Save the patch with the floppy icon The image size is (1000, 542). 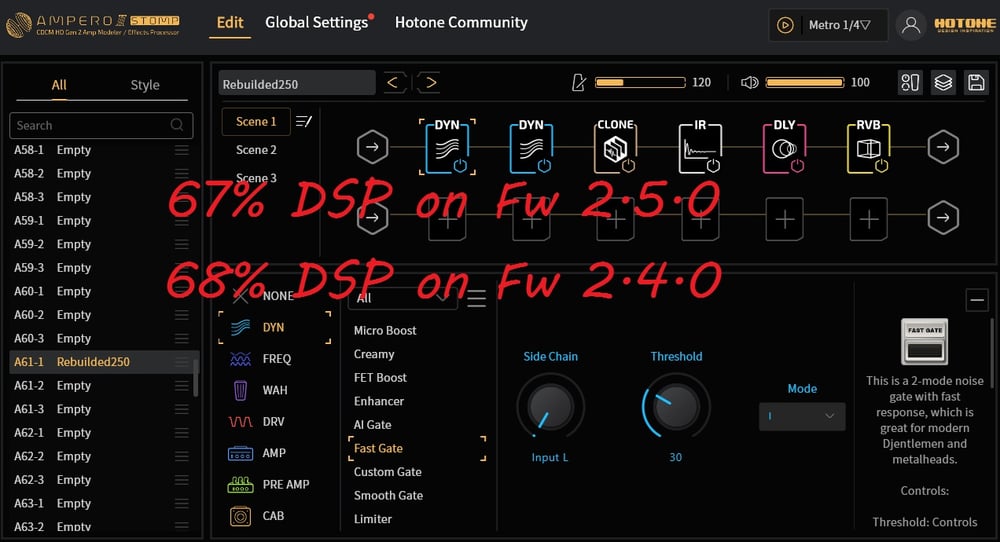976,82
